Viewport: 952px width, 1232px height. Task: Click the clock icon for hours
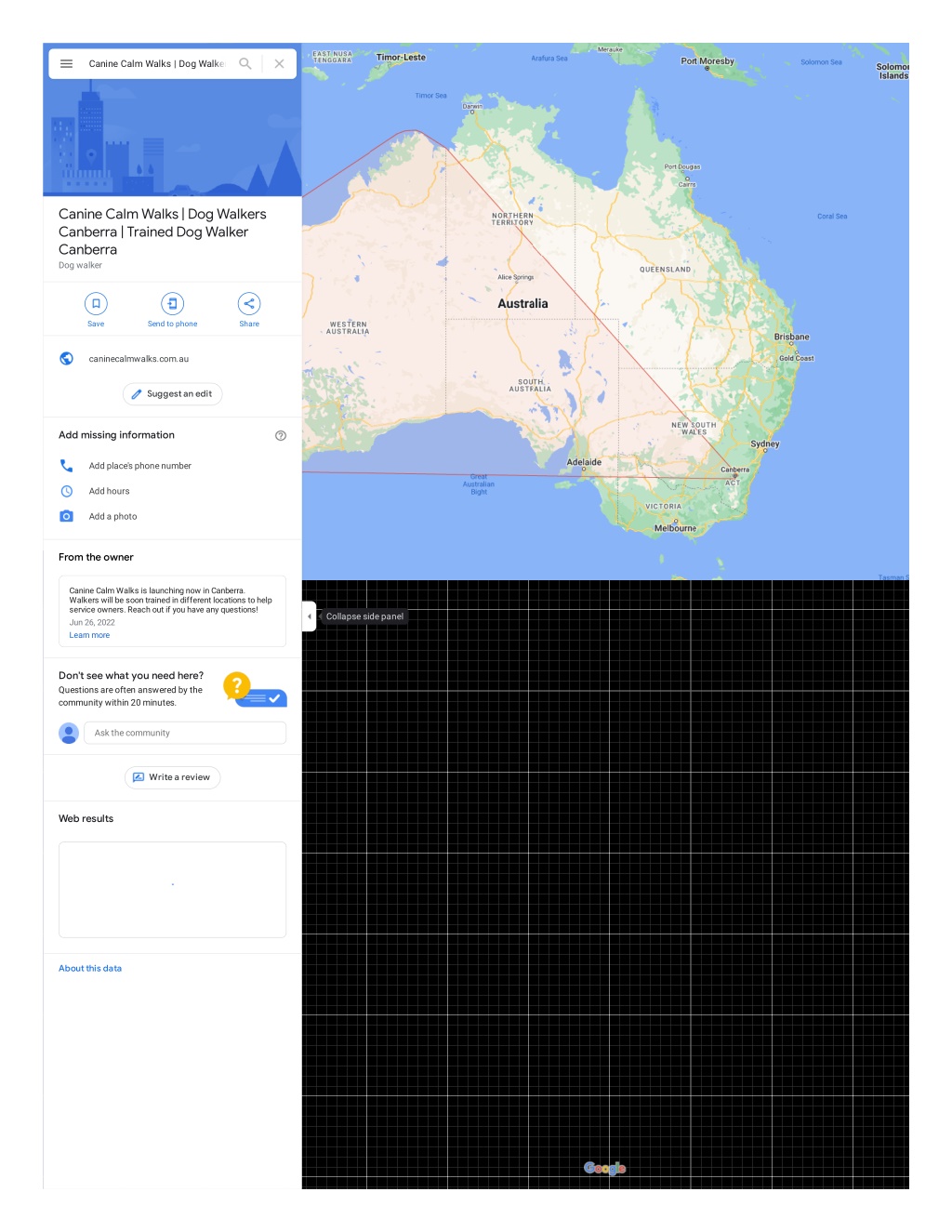click(67, 491)
